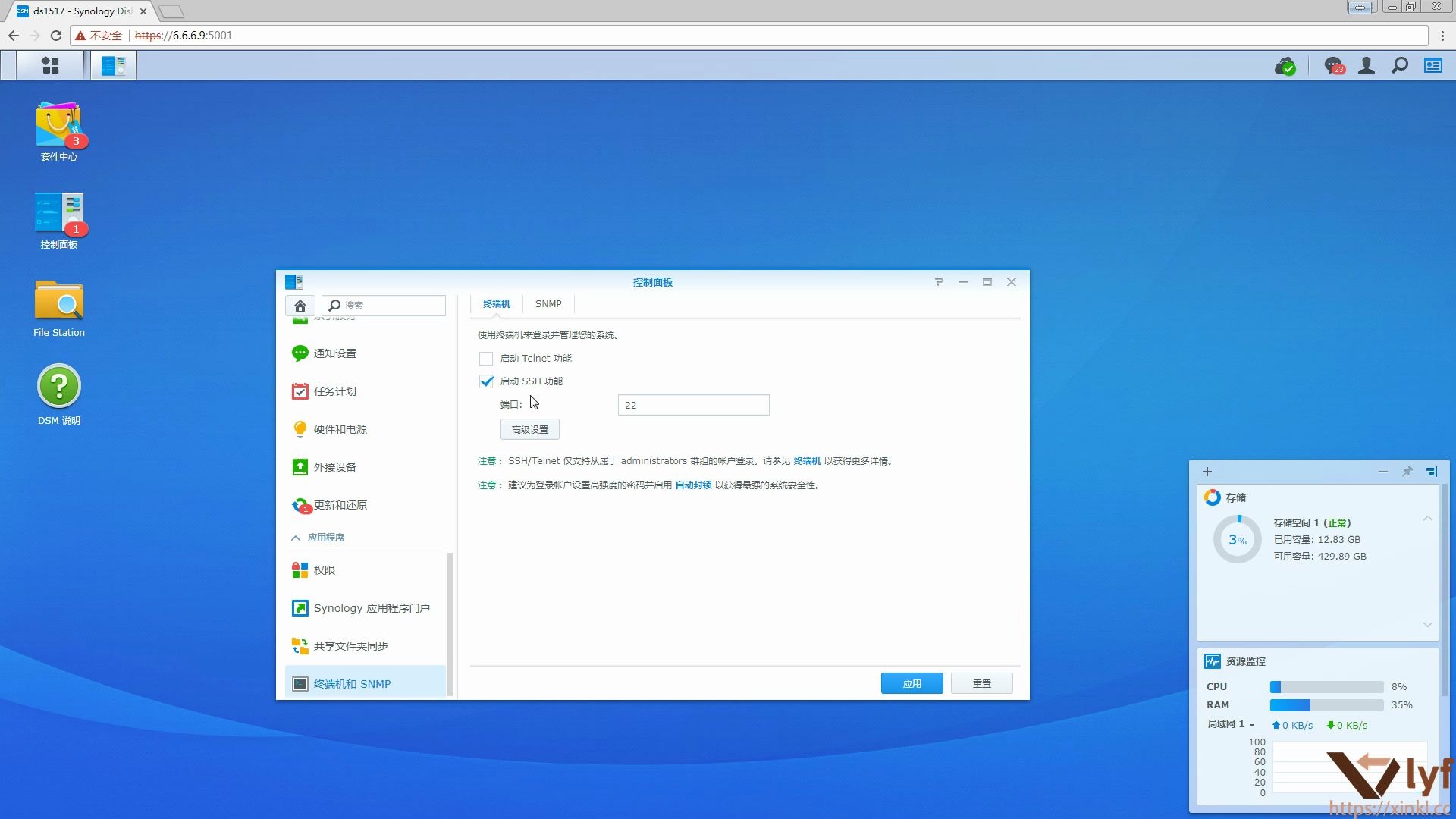This screenshot has width=1456, height=819.
Task: Switch to the SNMP tab
Action: tap(548, 303)
